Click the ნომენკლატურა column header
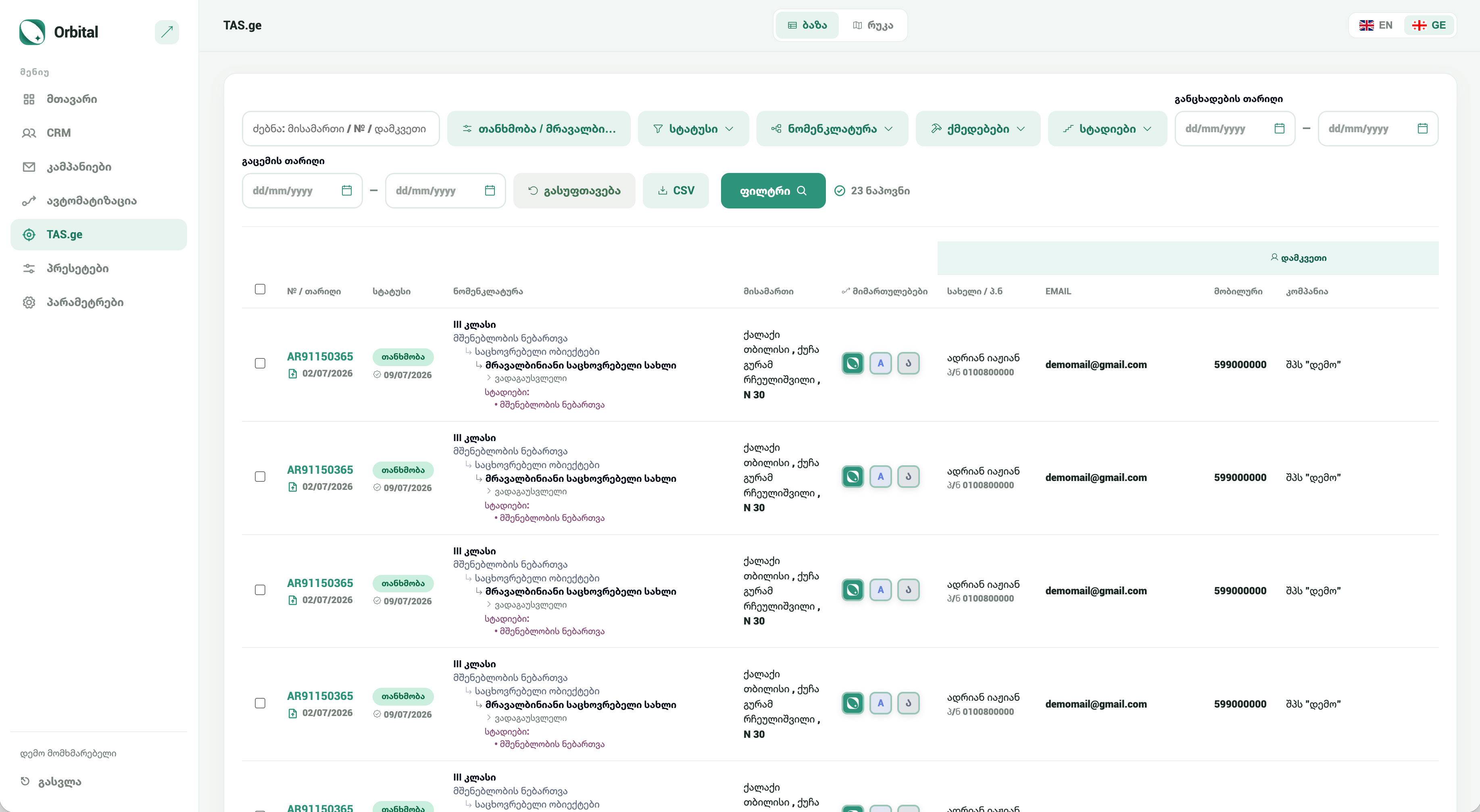 [488, 291]
